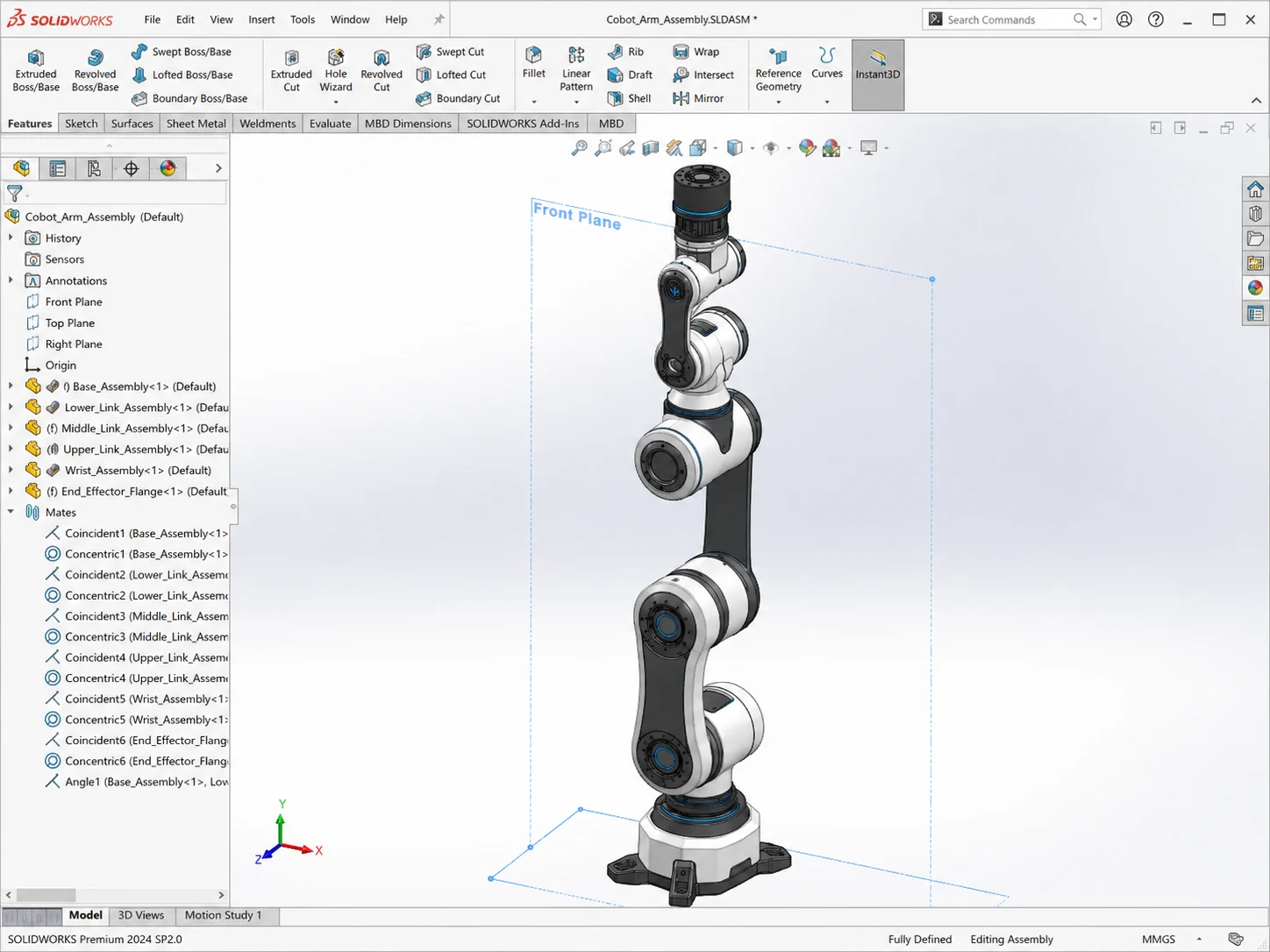
Task: Click the Swept Cut tool
Action: click(450, 52)
